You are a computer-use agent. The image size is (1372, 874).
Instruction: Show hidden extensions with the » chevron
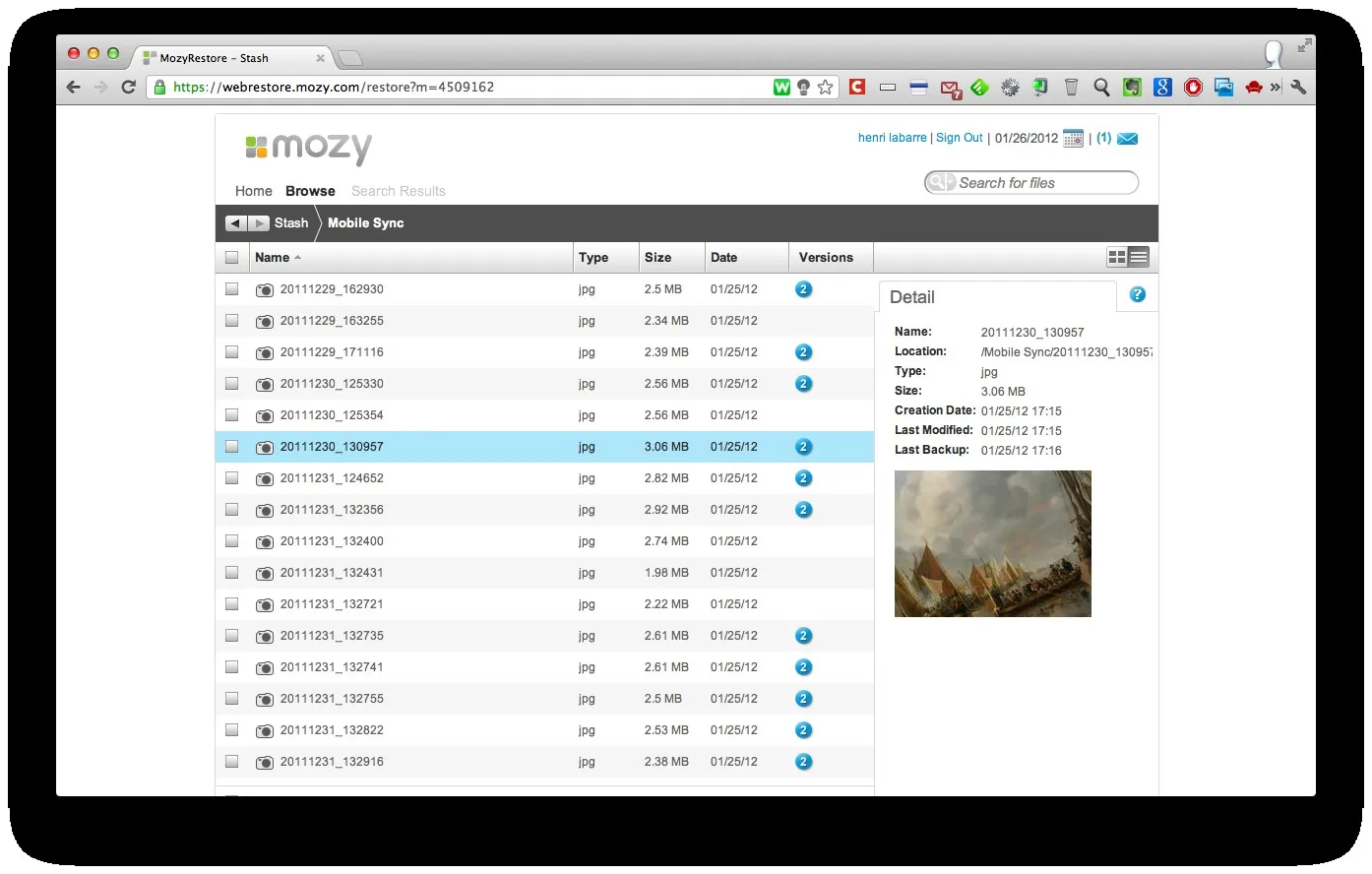(x=1276, y=88)
